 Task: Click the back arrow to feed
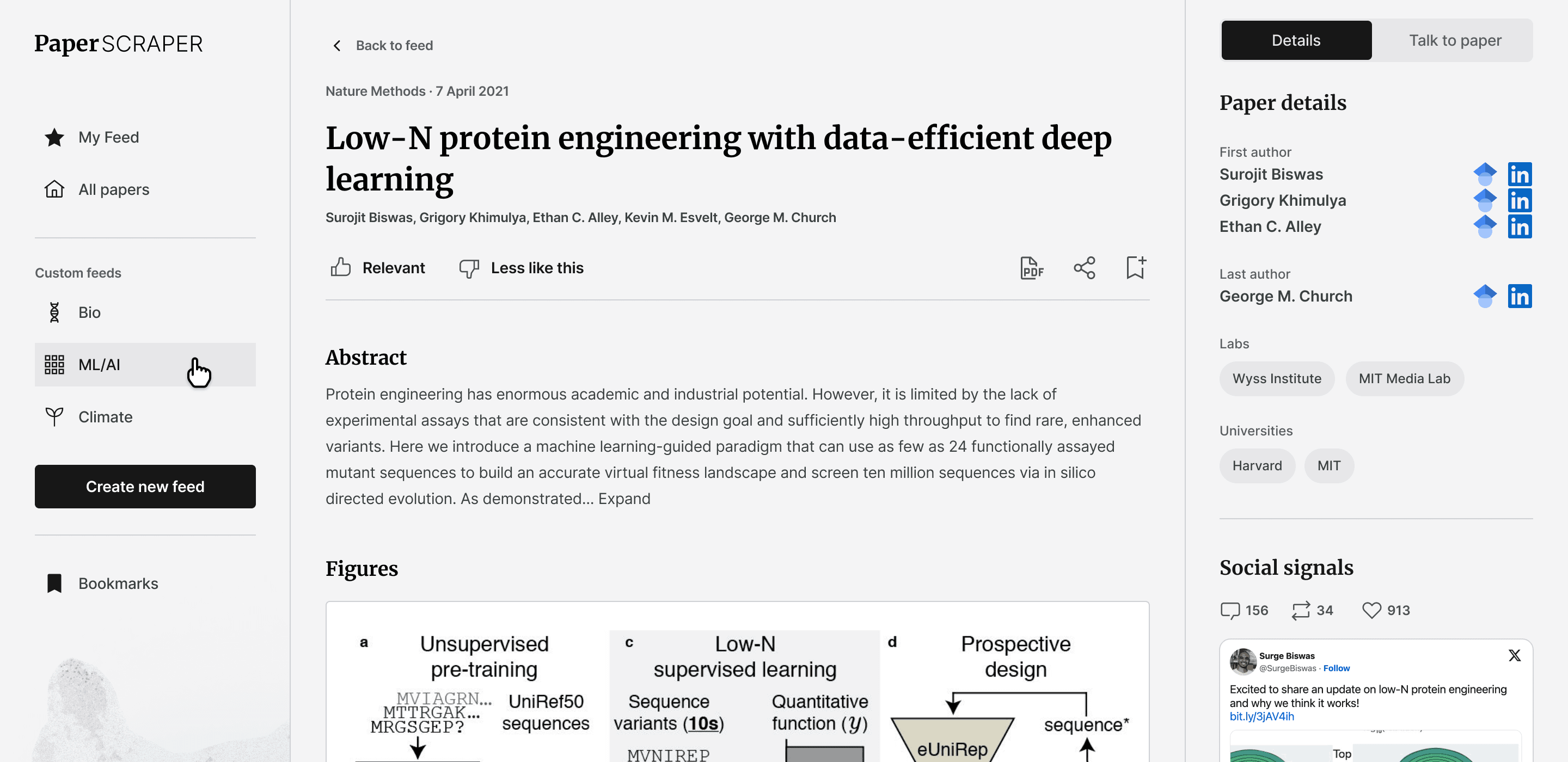tap(337, 46)
